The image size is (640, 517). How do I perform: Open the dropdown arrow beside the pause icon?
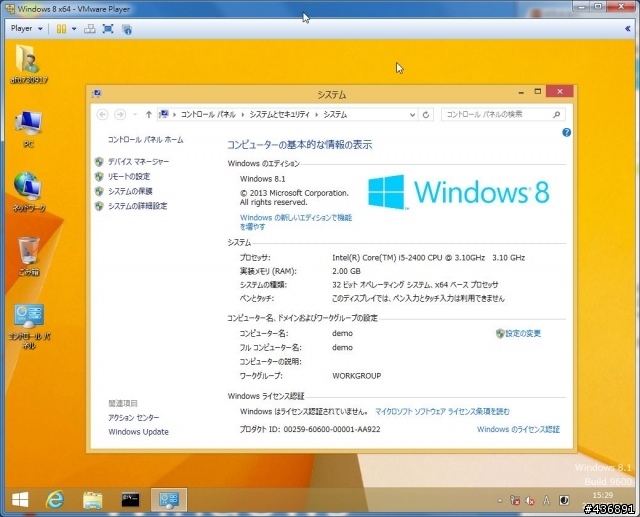click(x=74, y=29)
